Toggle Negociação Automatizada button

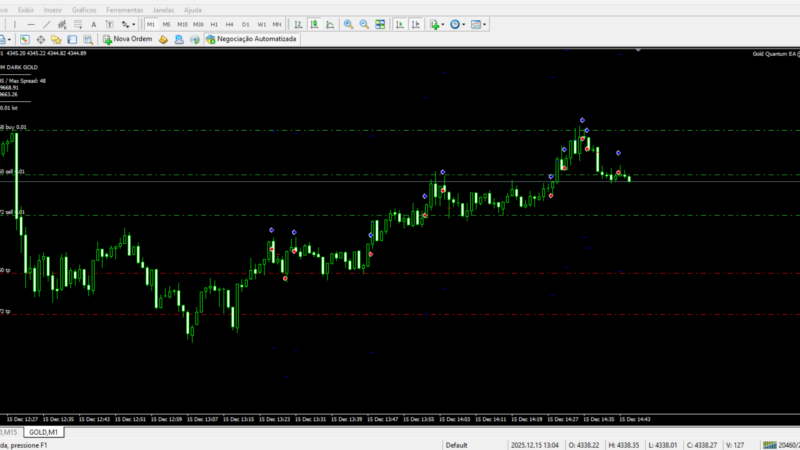252,39
